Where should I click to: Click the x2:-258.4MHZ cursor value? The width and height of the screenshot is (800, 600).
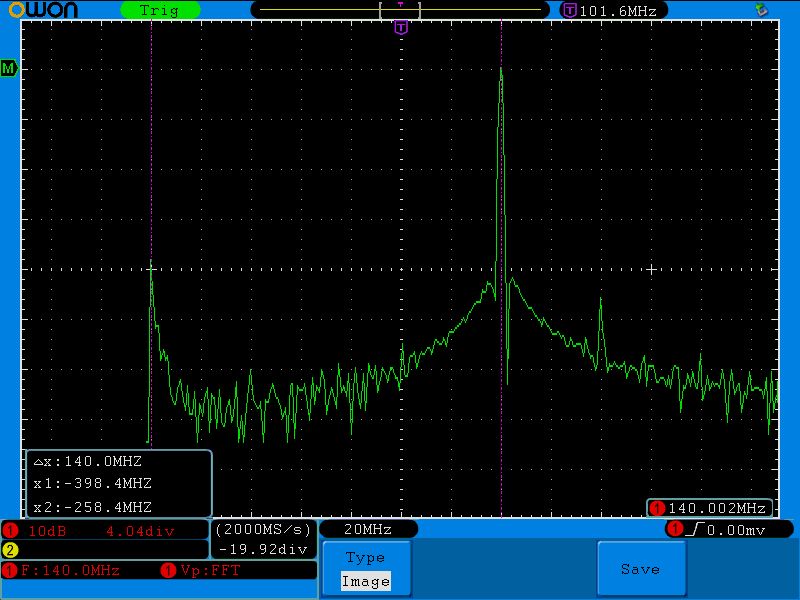point(92,507)
